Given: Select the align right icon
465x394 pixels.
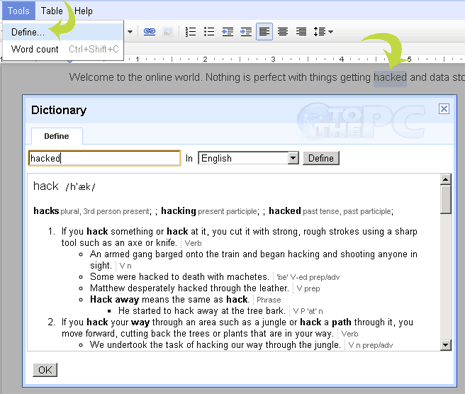Looking at the screenshot, I should (x=301, y=32).
